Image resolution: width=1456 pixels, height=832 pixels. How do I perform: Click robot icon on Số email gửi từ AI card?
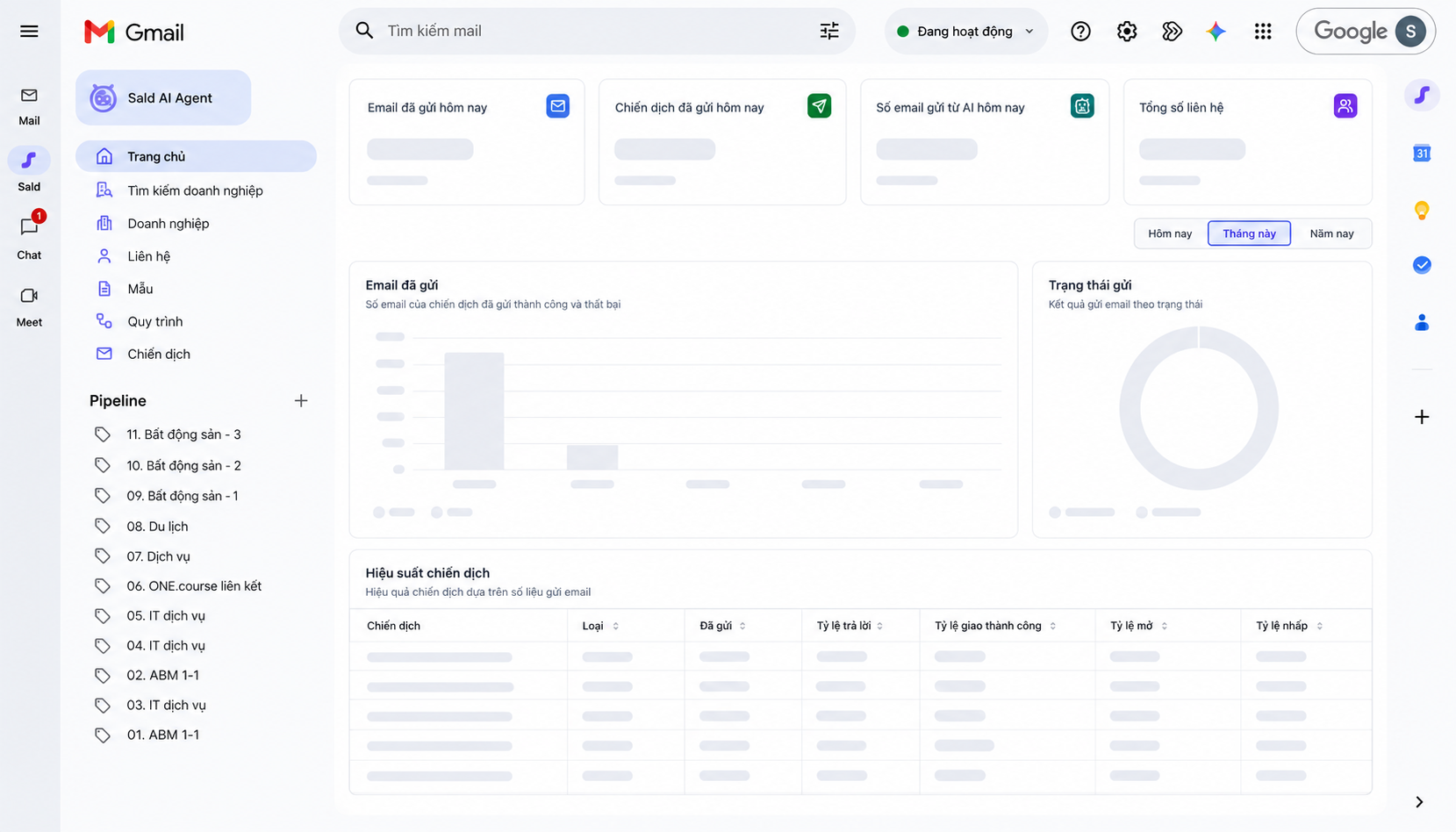click(1082, 106)
